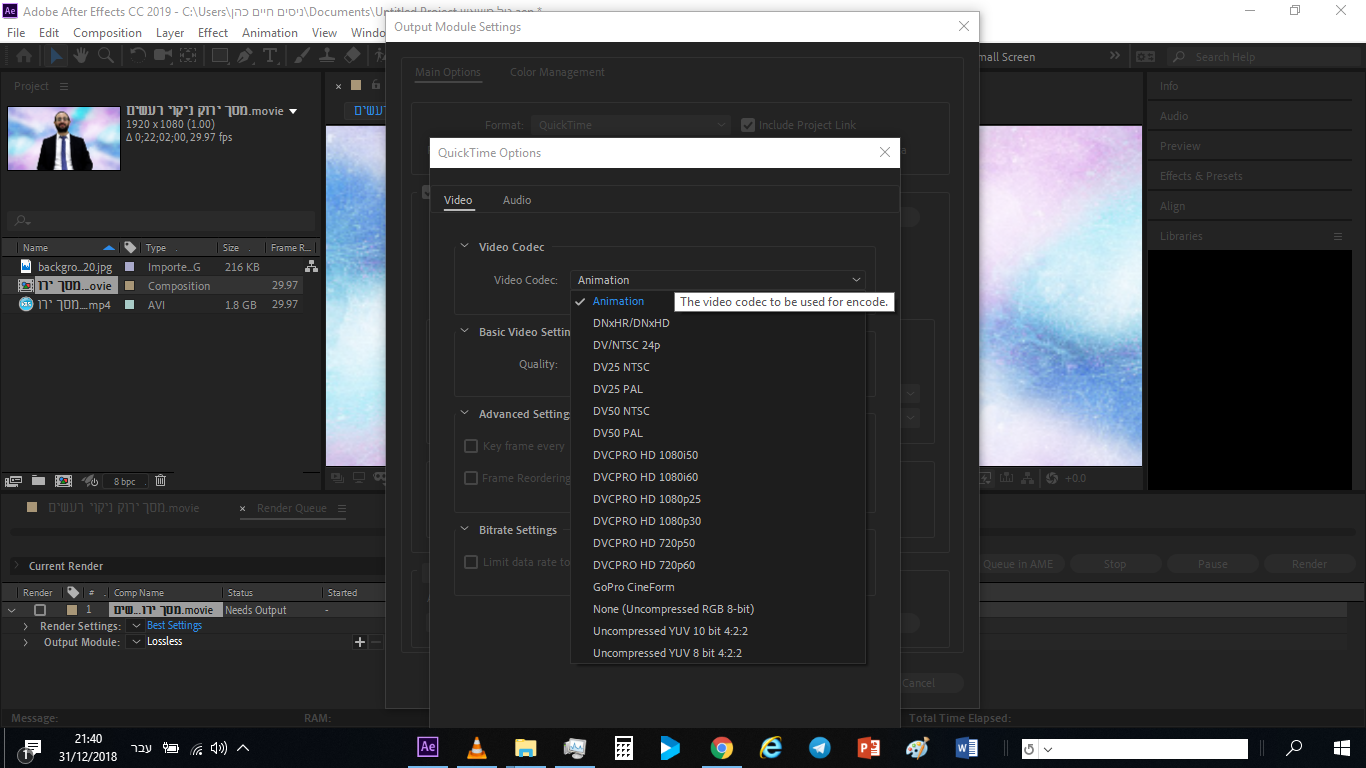Create a new folder in Project panel
The width and height of the screenshot is (1366, 768).
pyautogui.click(x=37, y=481)
